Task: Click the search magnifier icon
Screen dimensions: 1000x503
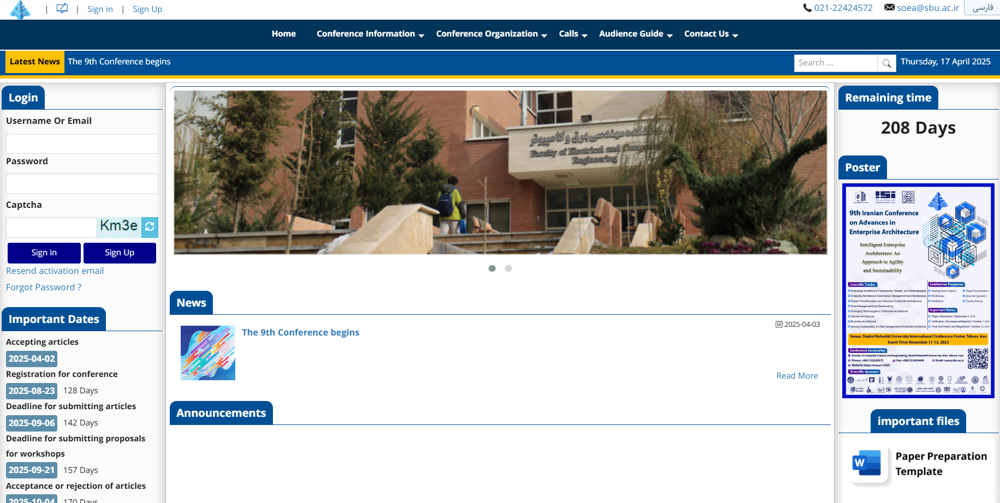Action: click(x=886, y=63)
